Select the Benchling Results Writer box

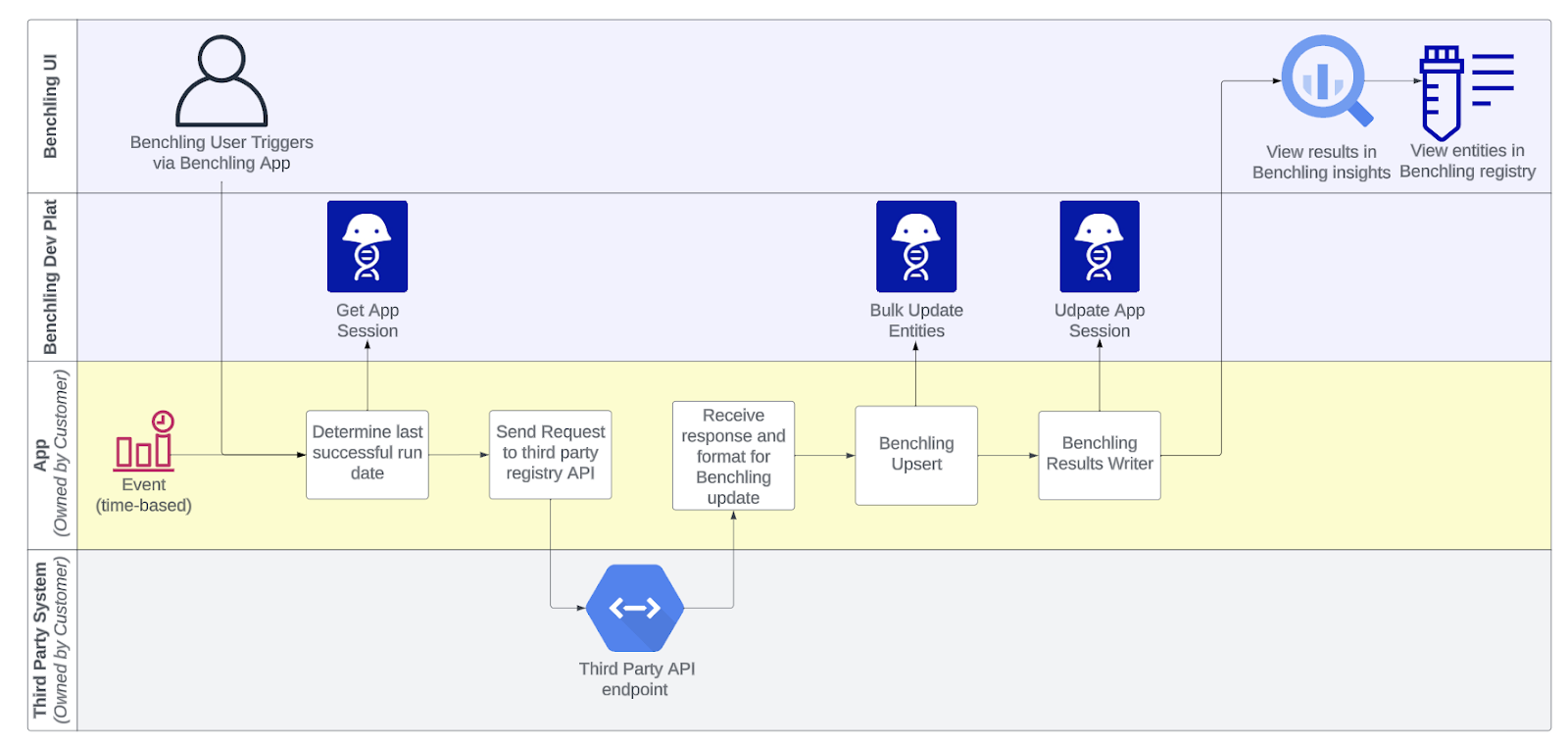(x=1100, y=456)
